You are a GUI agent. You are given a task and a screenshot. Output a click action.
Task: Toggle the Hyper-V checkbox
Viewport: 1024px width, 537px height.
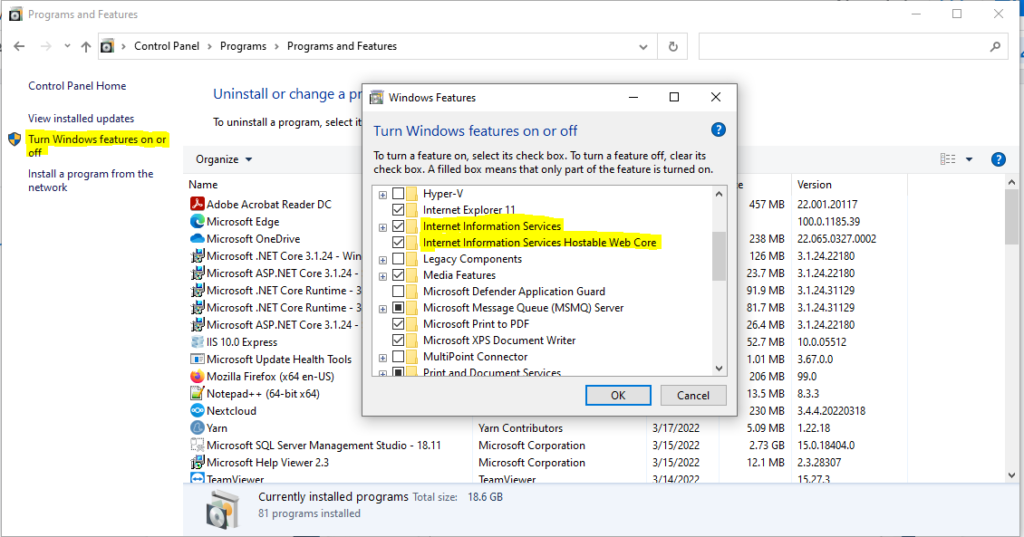(x=399, y=193)
